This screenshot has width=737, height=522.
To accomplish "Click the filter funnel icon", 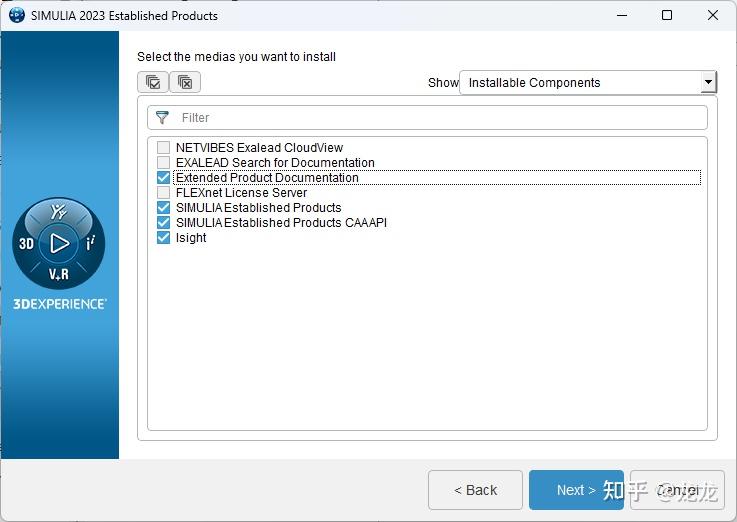I will pyautogui.click(x=163, y=118).
